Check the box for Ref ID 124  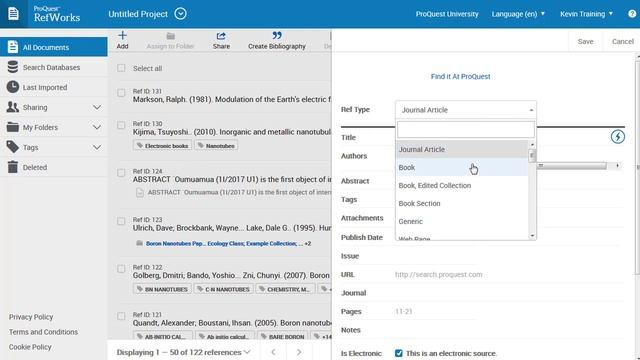point(121,173)
